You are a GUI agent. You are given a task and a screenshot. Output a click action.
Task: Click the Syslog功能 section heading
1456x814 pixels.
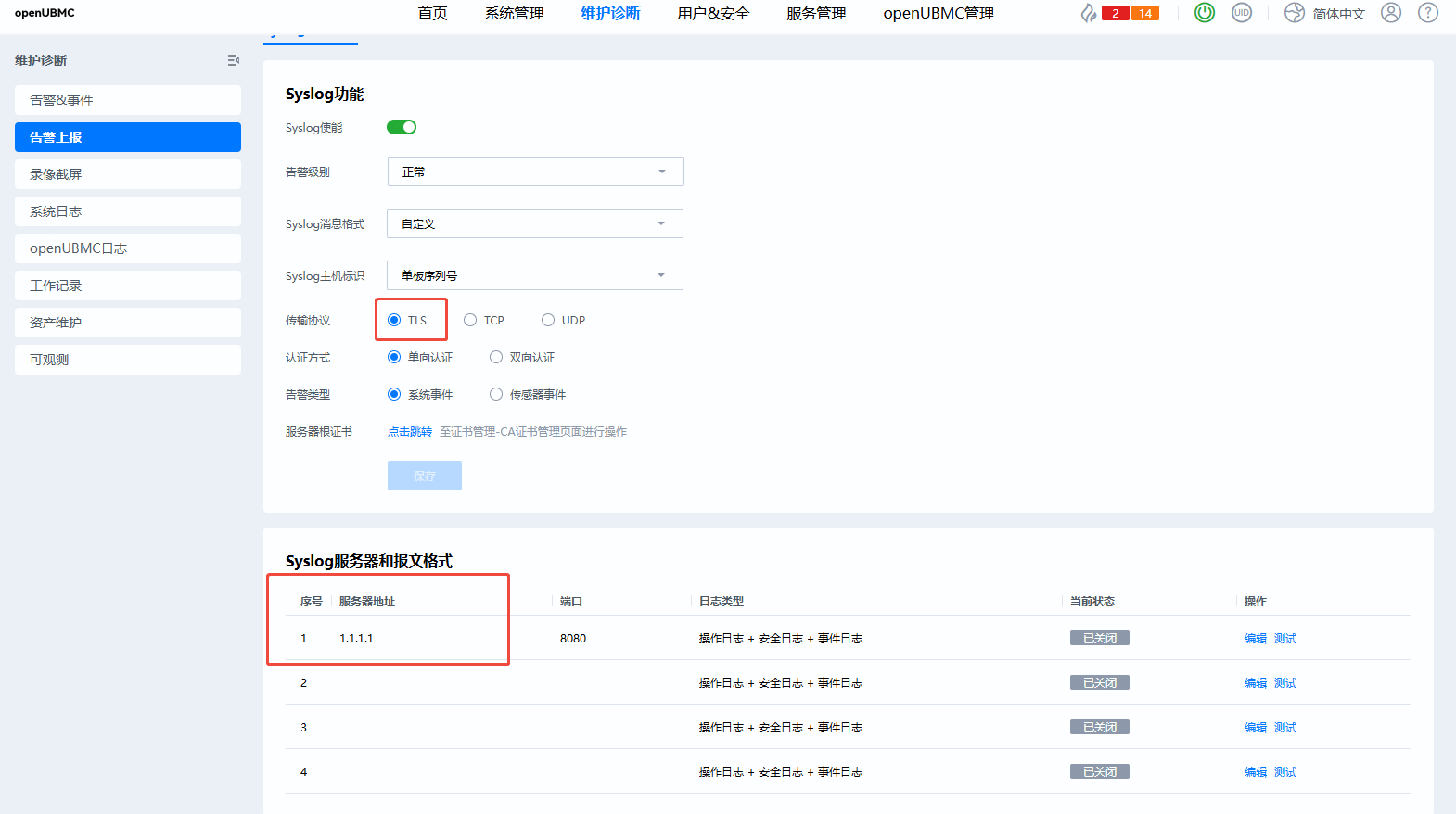pos(325,94)
